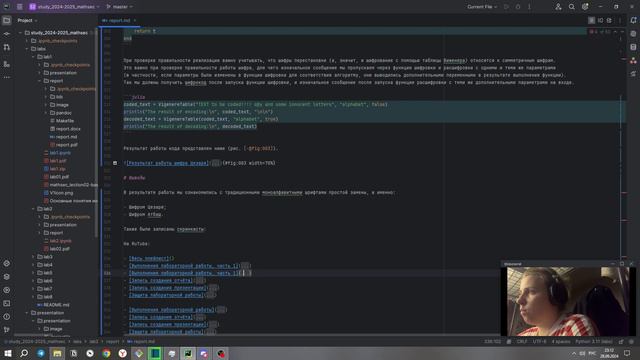Image resolution: width=640 pixels, height=360 pixels.
Task: Click the Python interpreter indicator in status bar
Action: point(594,341)
